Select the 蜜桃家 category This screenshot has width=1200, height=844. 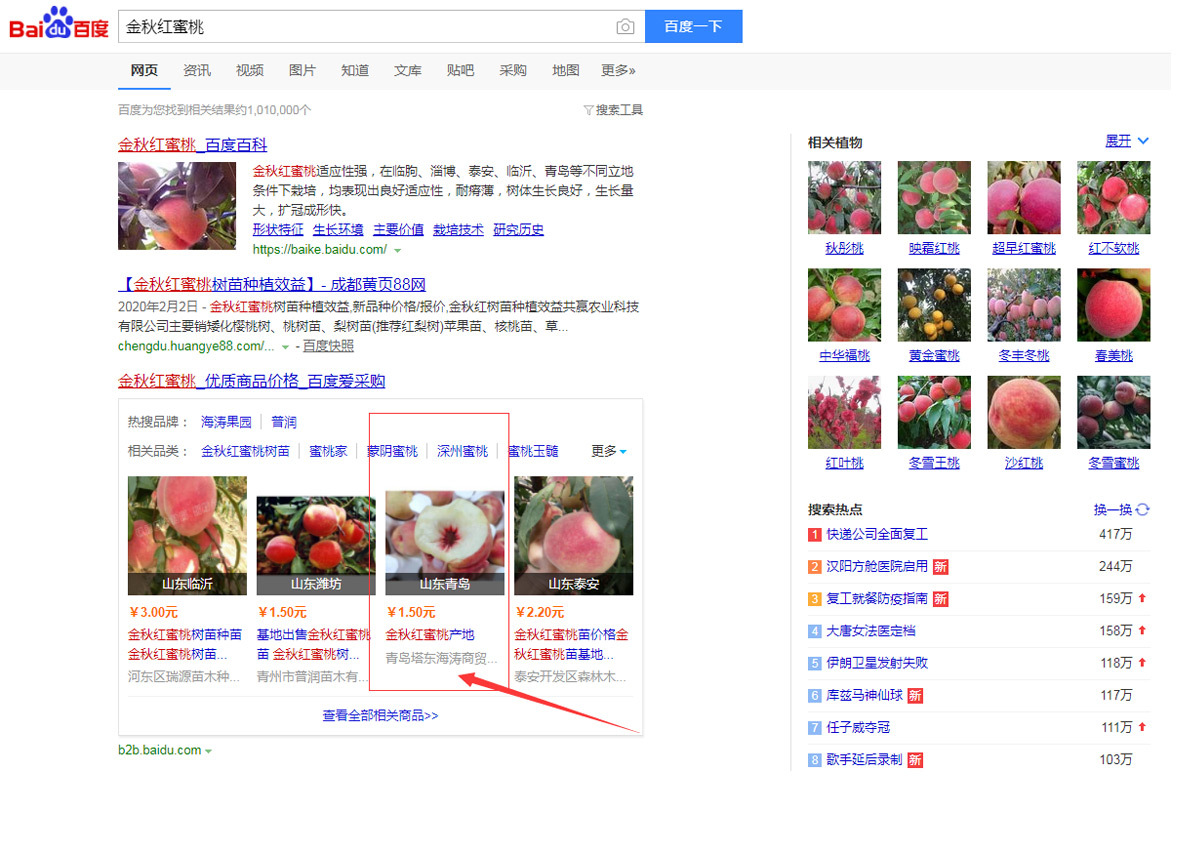(x=328, y=451)
